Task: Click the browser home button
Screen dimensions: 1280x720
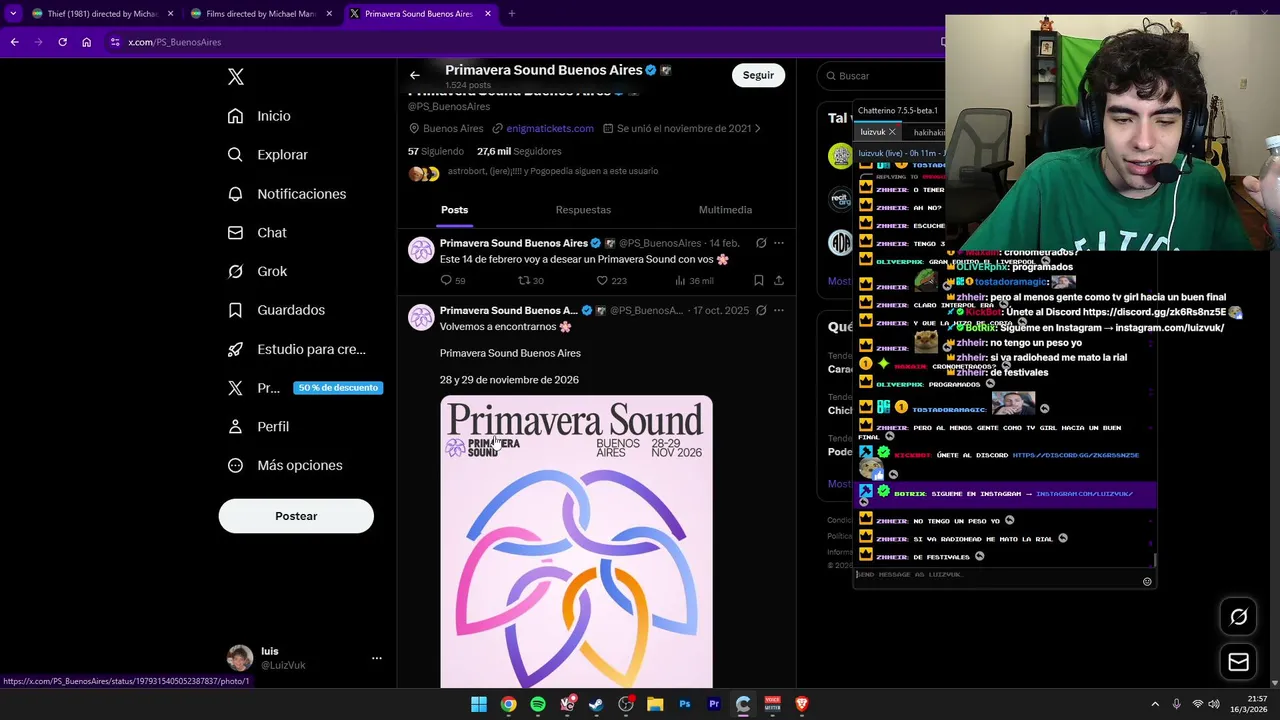Action: pyautogui.click(x=87, y=42)
